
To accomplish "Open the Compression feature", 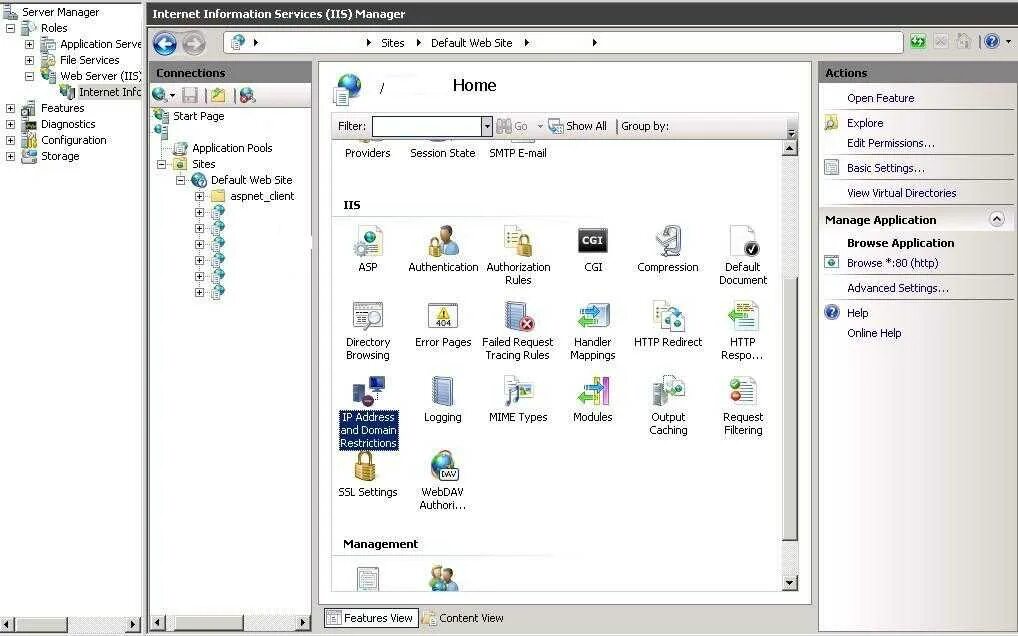I will (x=667, y=249).
